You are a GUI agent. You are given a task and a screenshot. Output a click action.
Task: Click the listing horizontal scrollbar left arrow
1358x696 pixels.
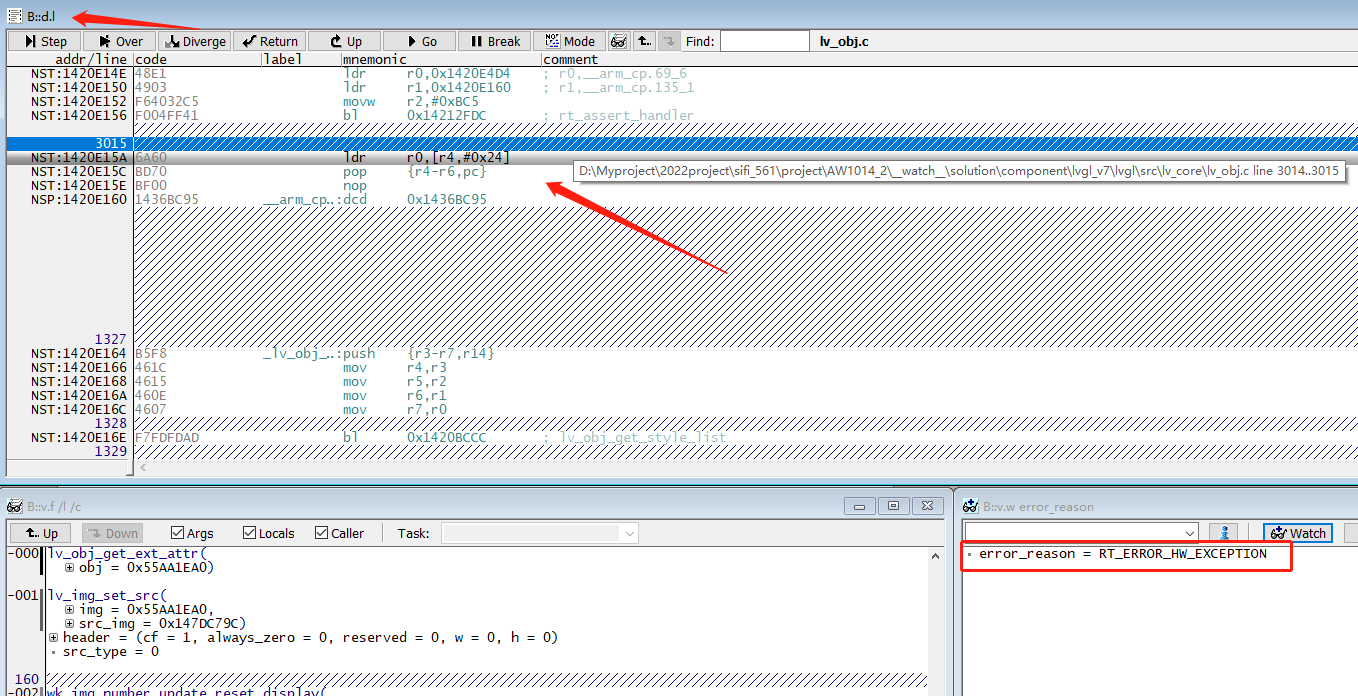(x=143, y=468)
